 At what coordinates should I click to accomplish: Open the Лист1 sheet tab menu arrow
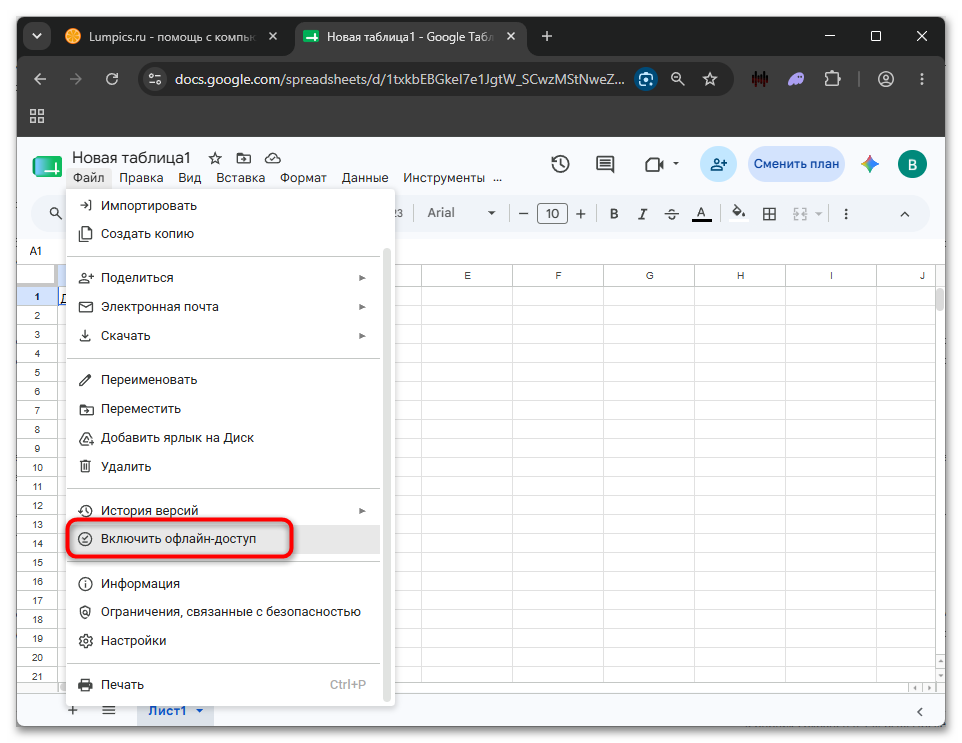(x=199, y=710)
